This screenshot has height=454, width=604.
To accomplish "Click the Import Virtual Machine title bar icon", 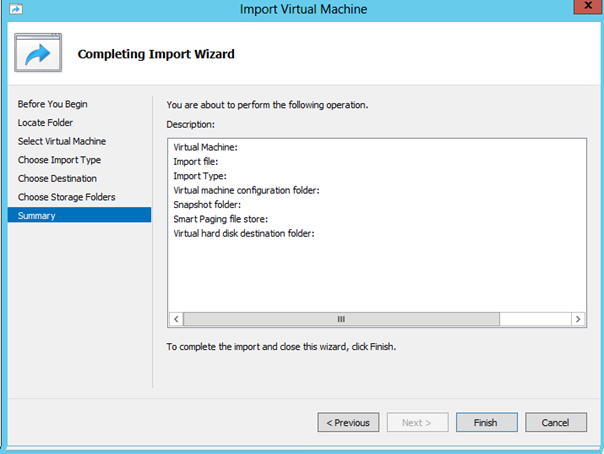I will (x=16, y=8).
